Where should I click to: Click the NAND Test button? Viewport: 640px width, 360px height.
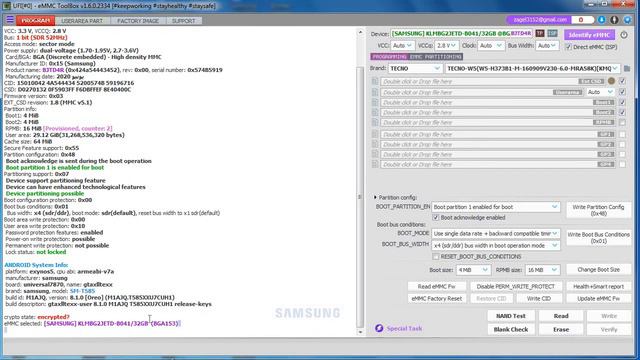pos(511,316)
